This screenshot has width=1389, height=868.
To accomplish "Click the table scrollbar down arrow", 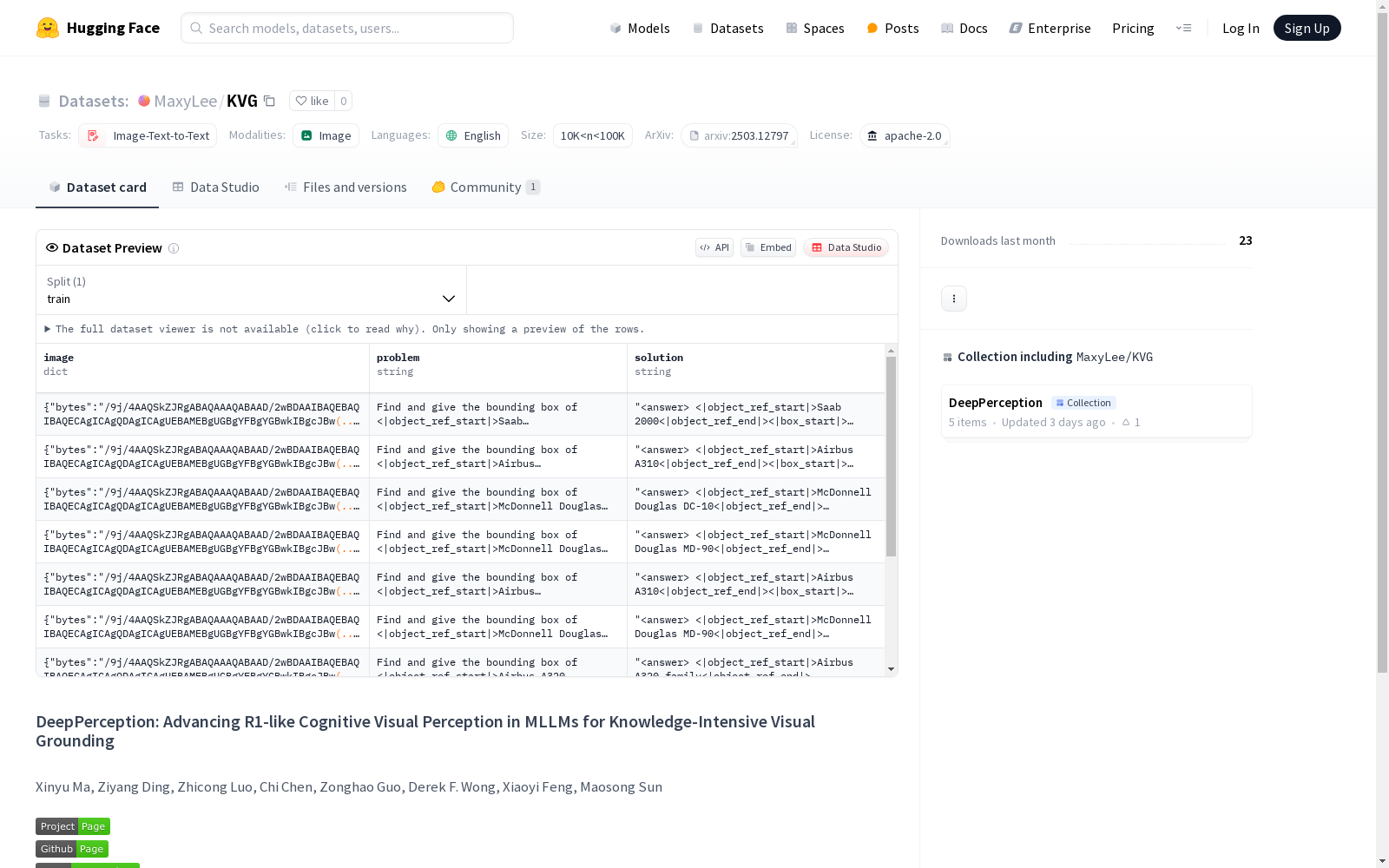I will 891,669.
